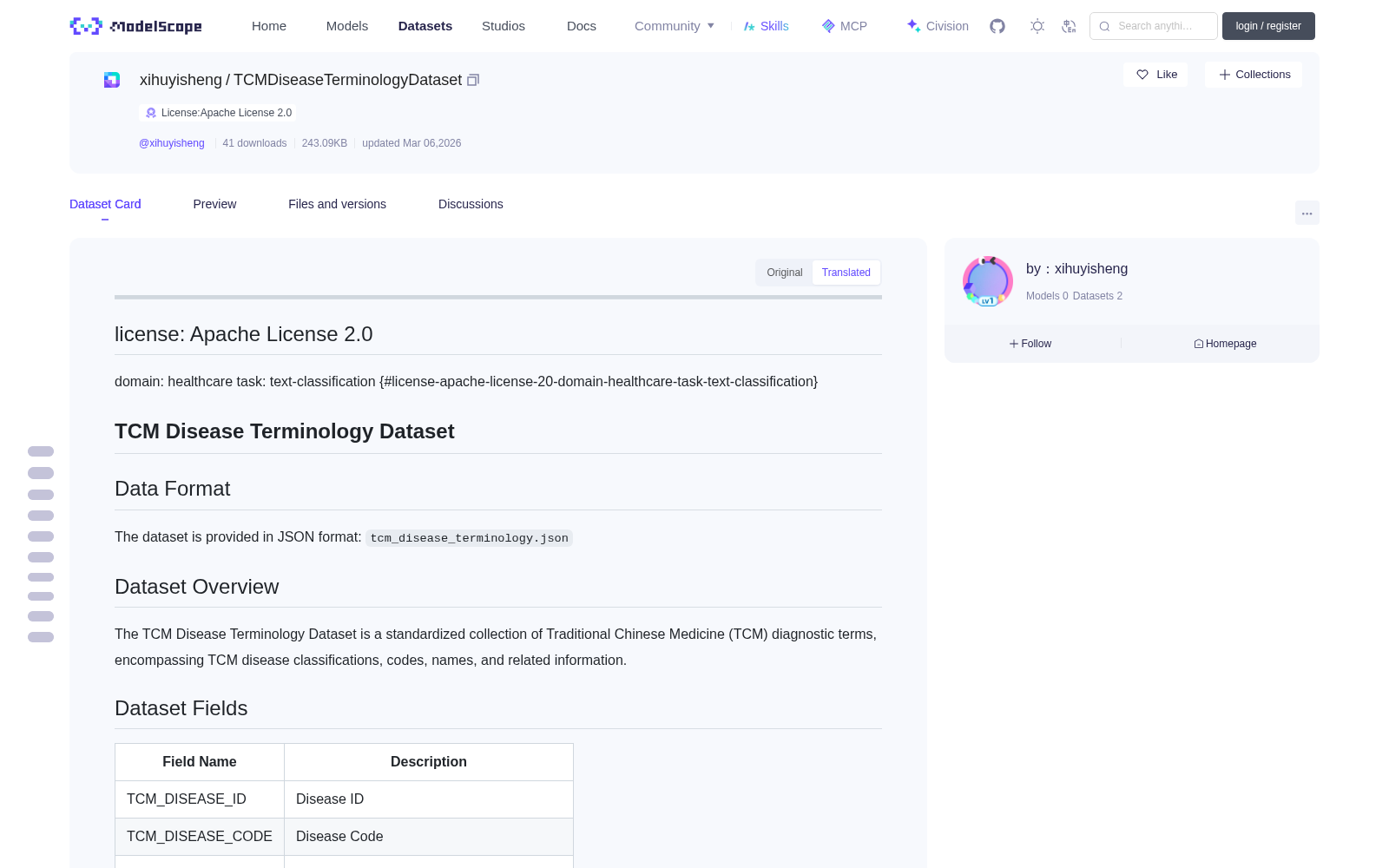The width and height of the screenshot is (1389, 868).
Task: Click the Skills sparkle icon
Action: (x=749, y=26)
